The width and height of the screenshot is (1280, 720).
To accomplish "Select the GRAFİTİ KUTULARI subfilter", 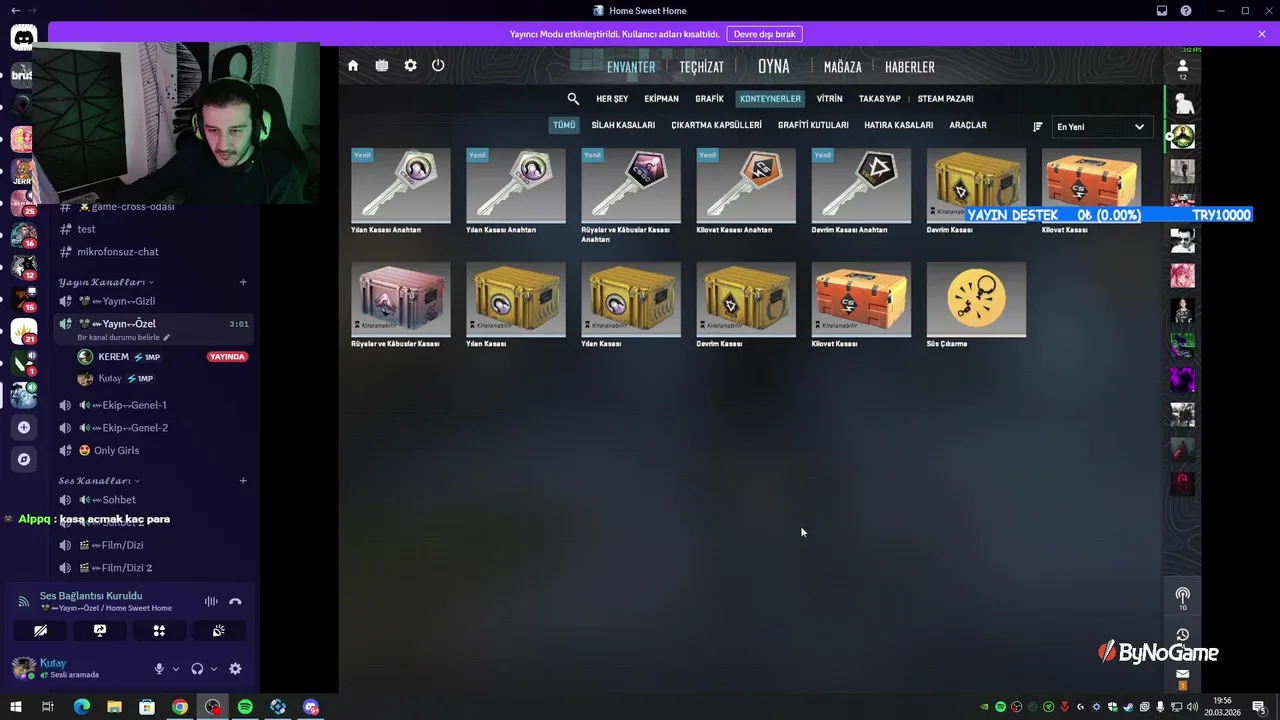I will (x=813, y=125).
